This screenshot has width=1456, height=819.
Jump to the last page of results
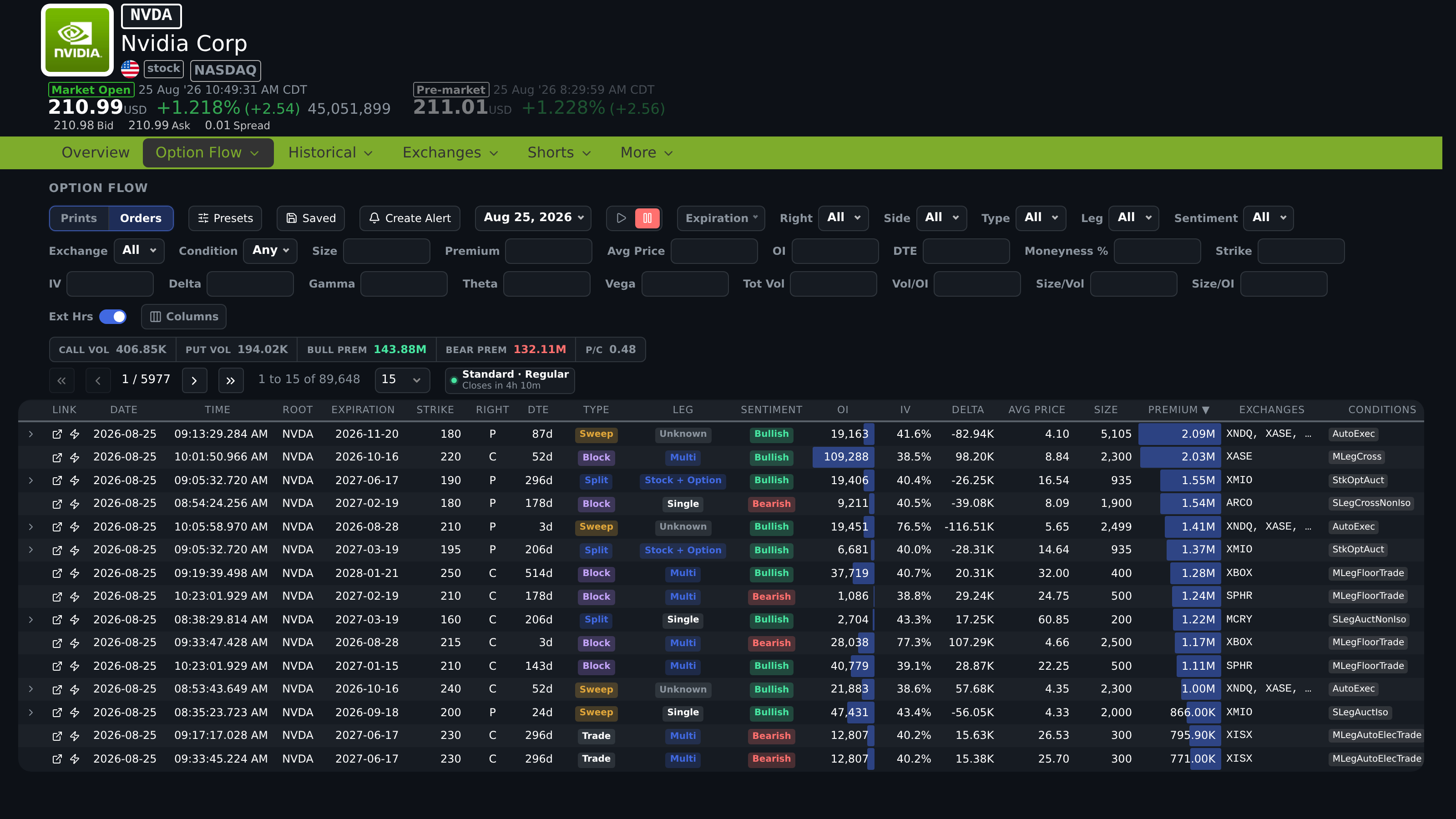231,380
